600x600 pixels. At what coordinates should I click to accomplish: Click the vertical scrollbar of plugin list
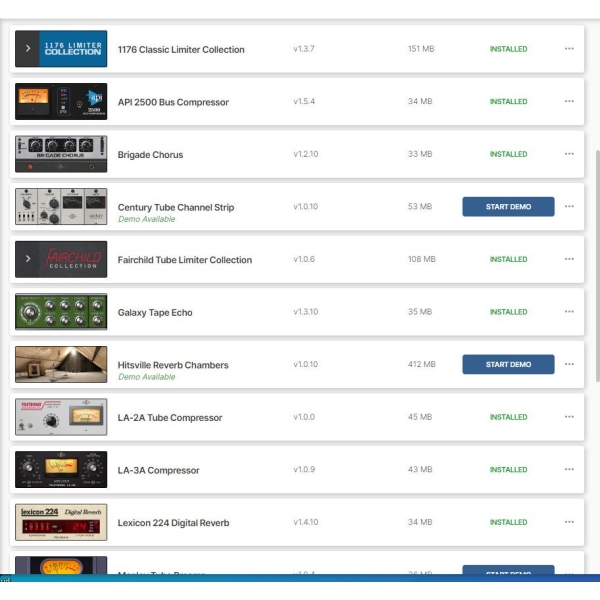point(597,266)
